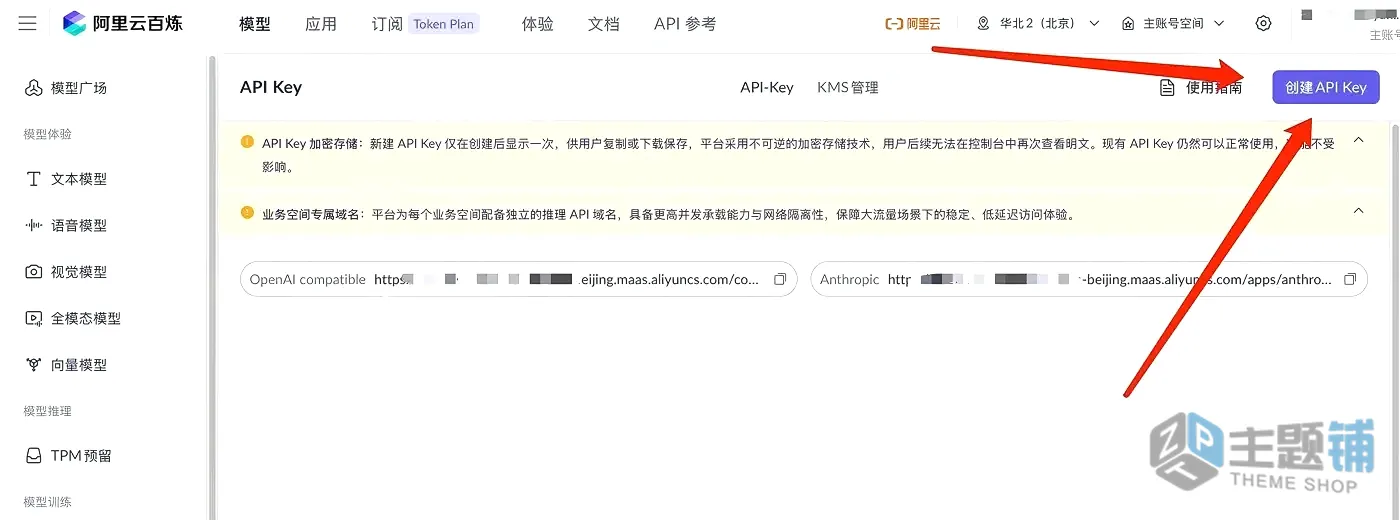Viewport: 1400px width, 520px height.
Task: Click the 模型体验 section label
Action: coord(48,134)
